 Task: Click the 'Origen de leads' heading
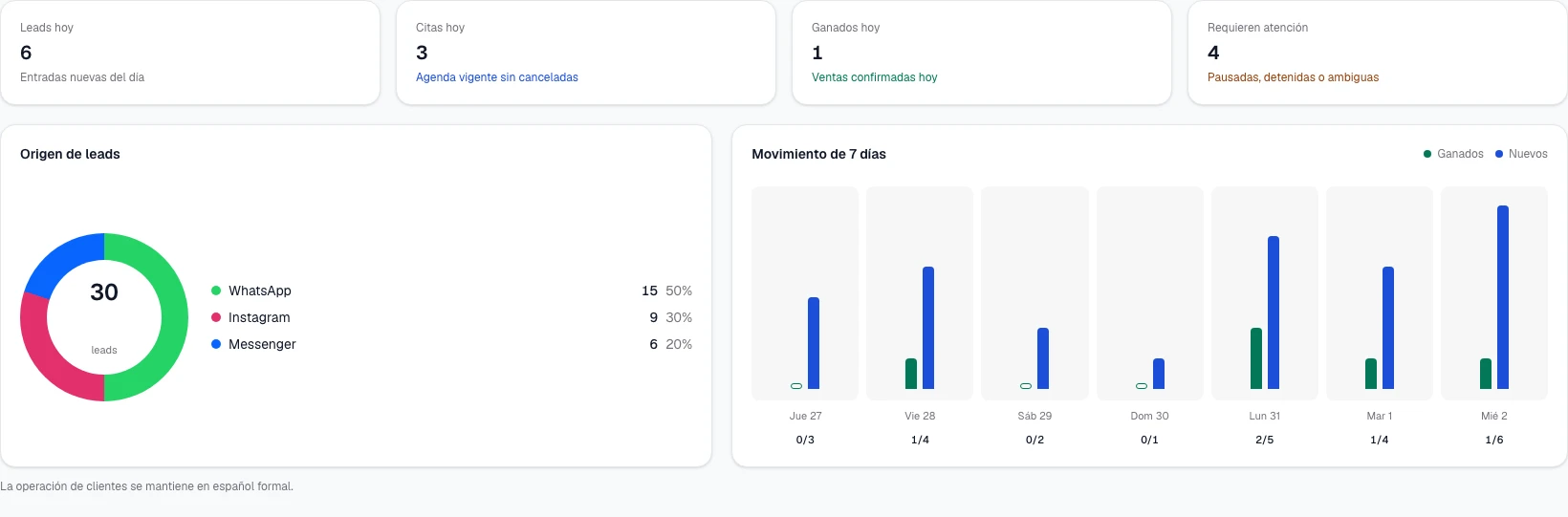tap(70, 154)
